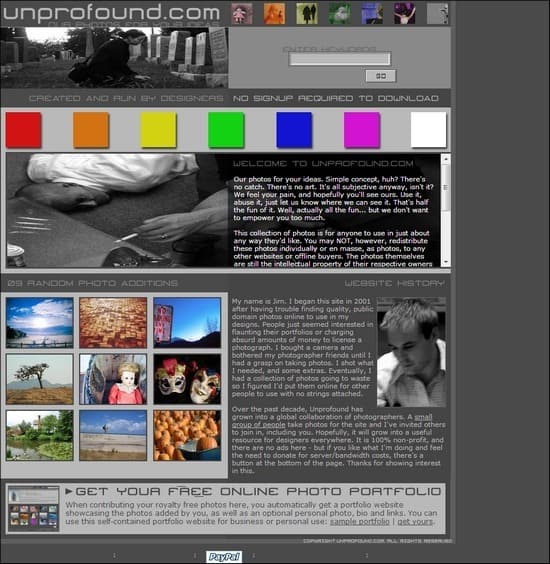Open the green header thumbnail icon
Viewport: 550px width, 564px height.
point(340,14)
